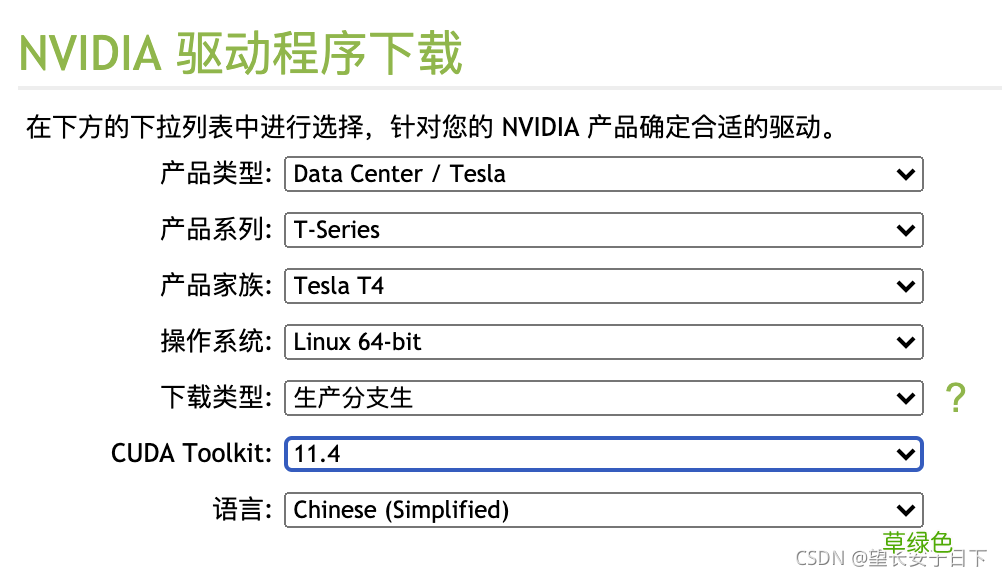Open the 产品家族 dropdown showing Tesla T4
Screen dimensions: 1002x576
tap(600, 286)
